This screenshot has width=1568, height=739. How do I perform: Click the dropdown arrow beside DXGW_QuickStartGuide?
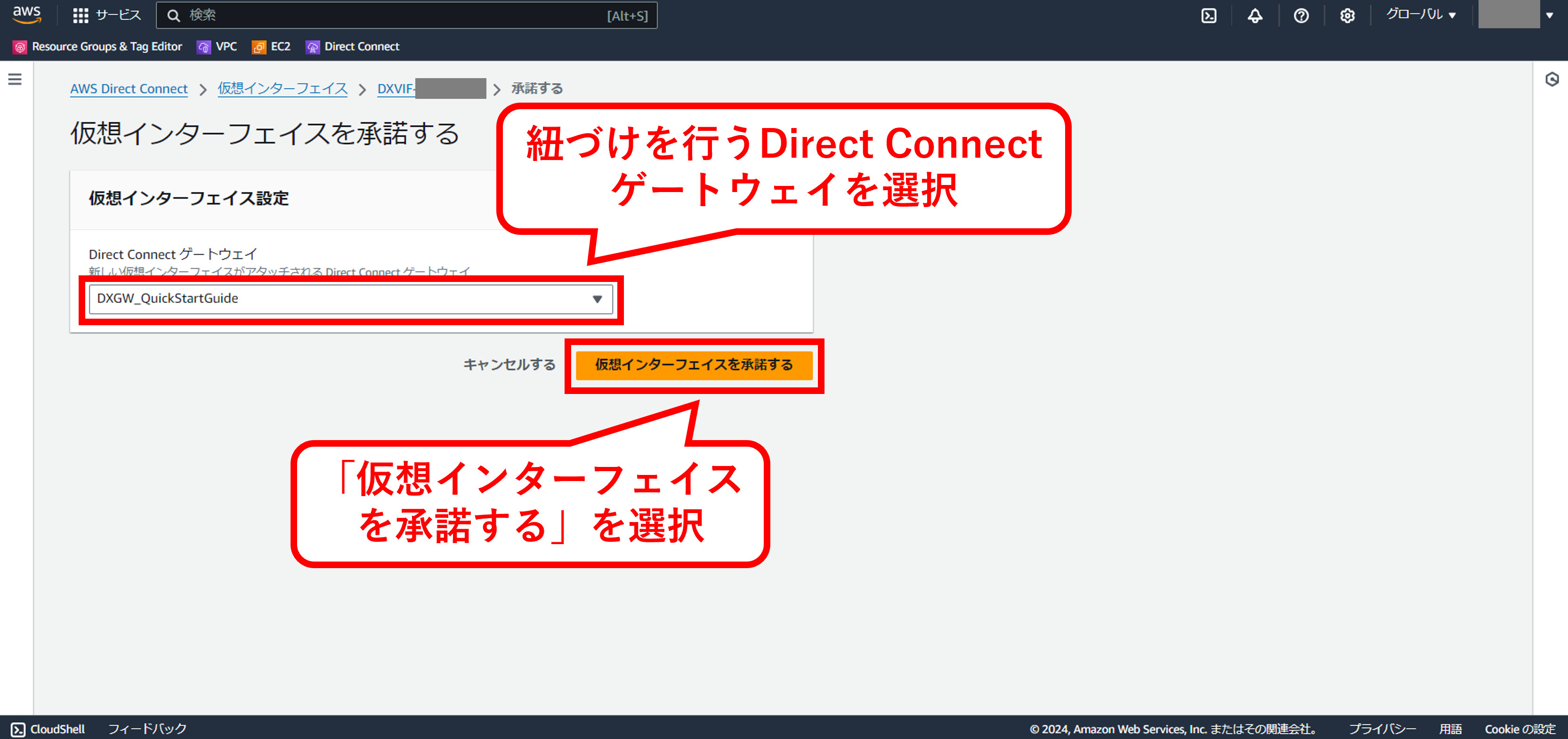click(x=597, y=298)
